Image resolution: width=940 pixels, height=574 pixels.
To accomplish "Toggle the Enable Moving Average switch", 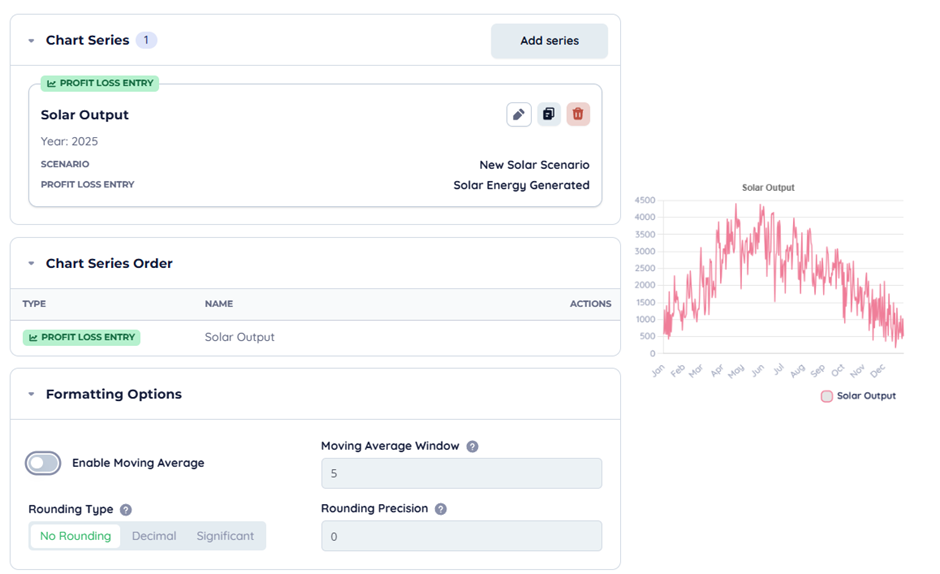I will pos(44,463).
